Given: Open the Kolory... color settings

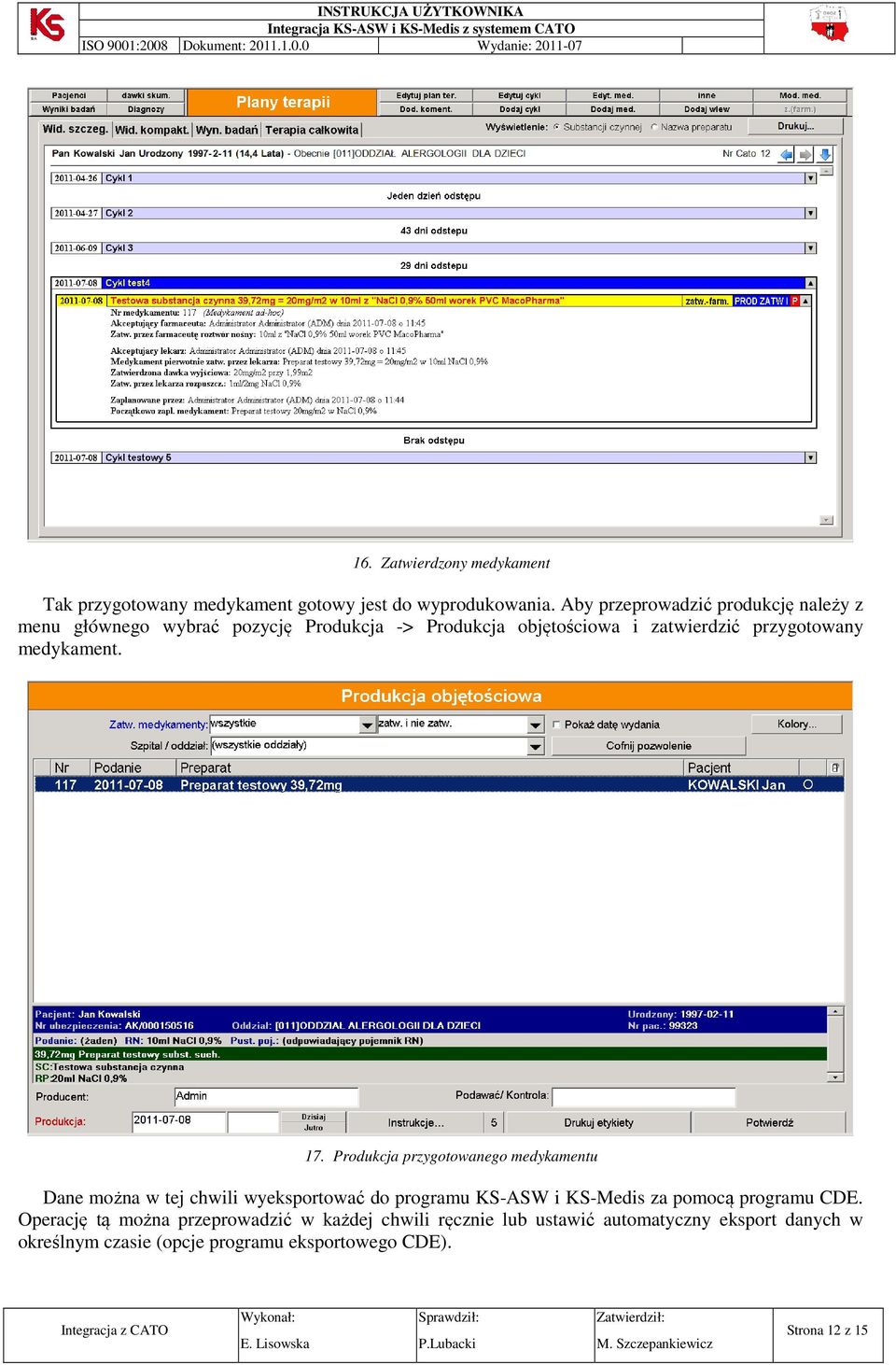Looking at the screenshot, I should click(796, 724).
